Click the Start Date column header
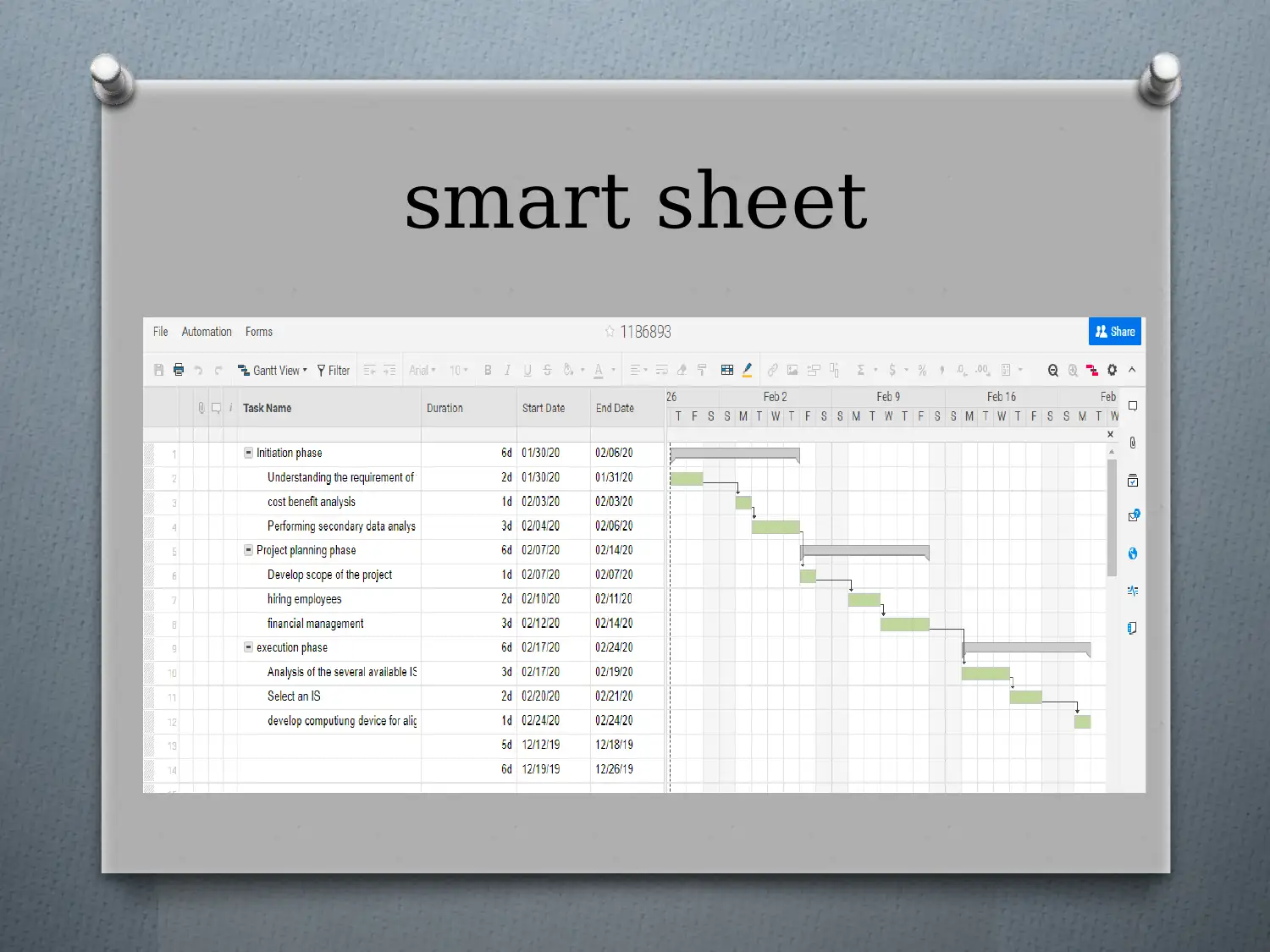Screen dimensions: 1270x952 tap(554, 408)
